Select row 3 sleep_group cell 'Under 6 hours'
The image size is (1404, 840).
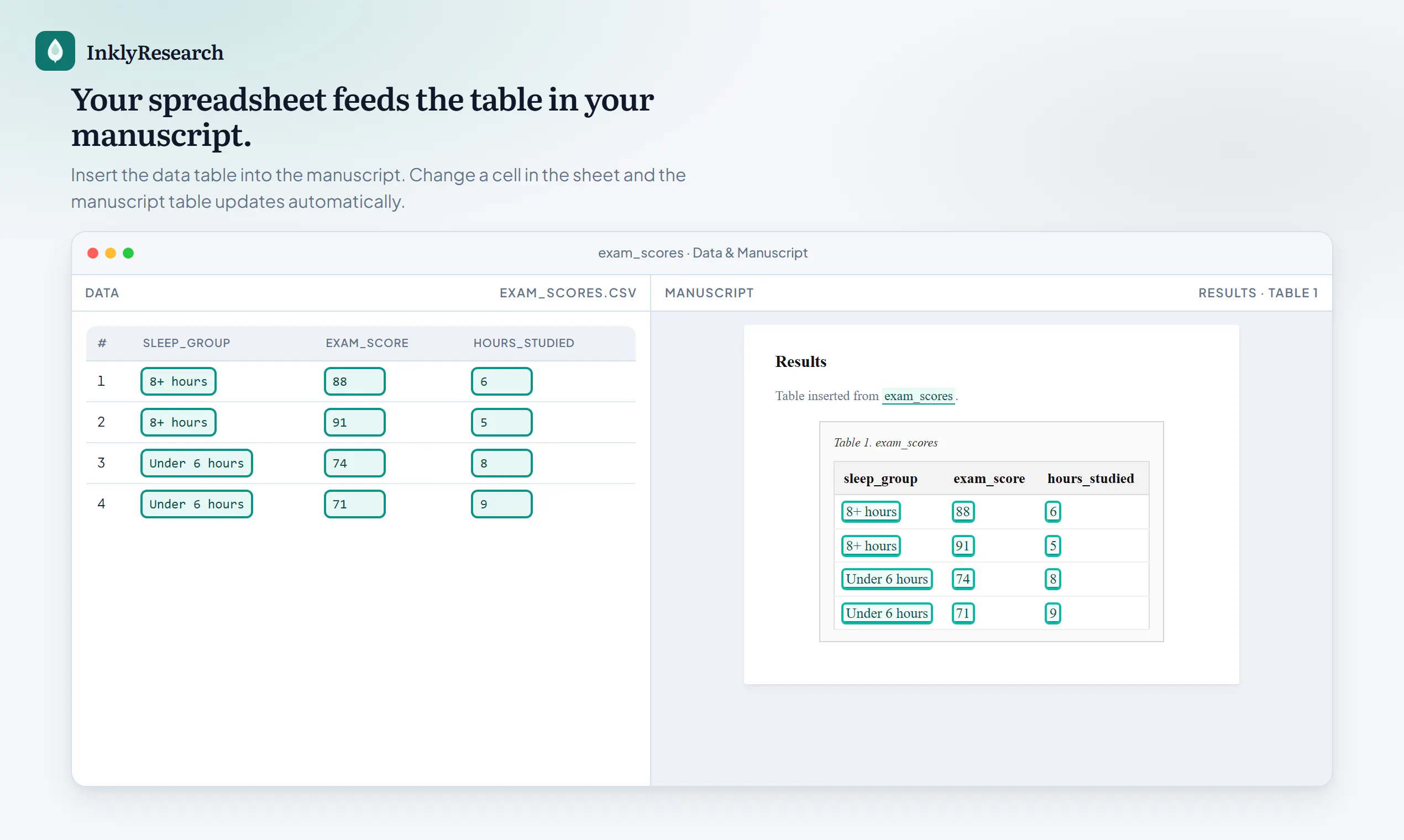196,463
